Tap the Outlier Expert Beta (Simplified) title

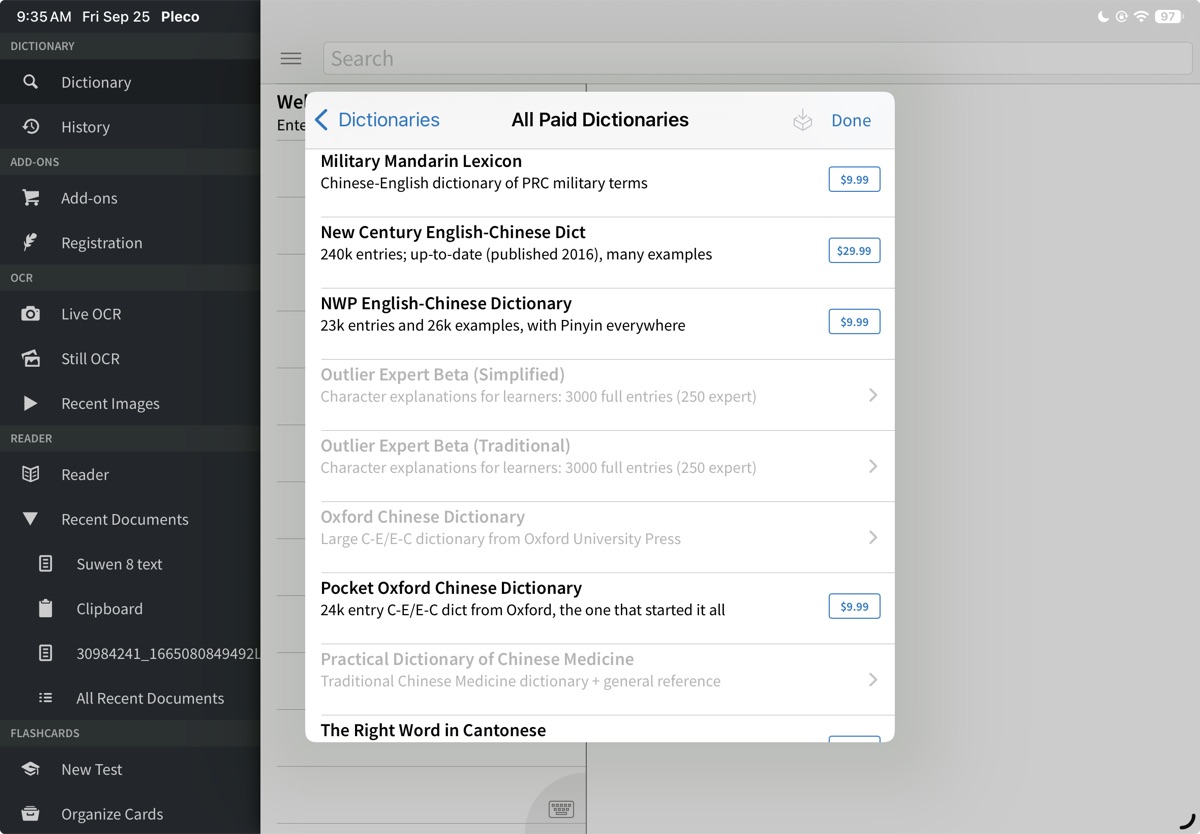pyautogui.click(x=442, y=375)
